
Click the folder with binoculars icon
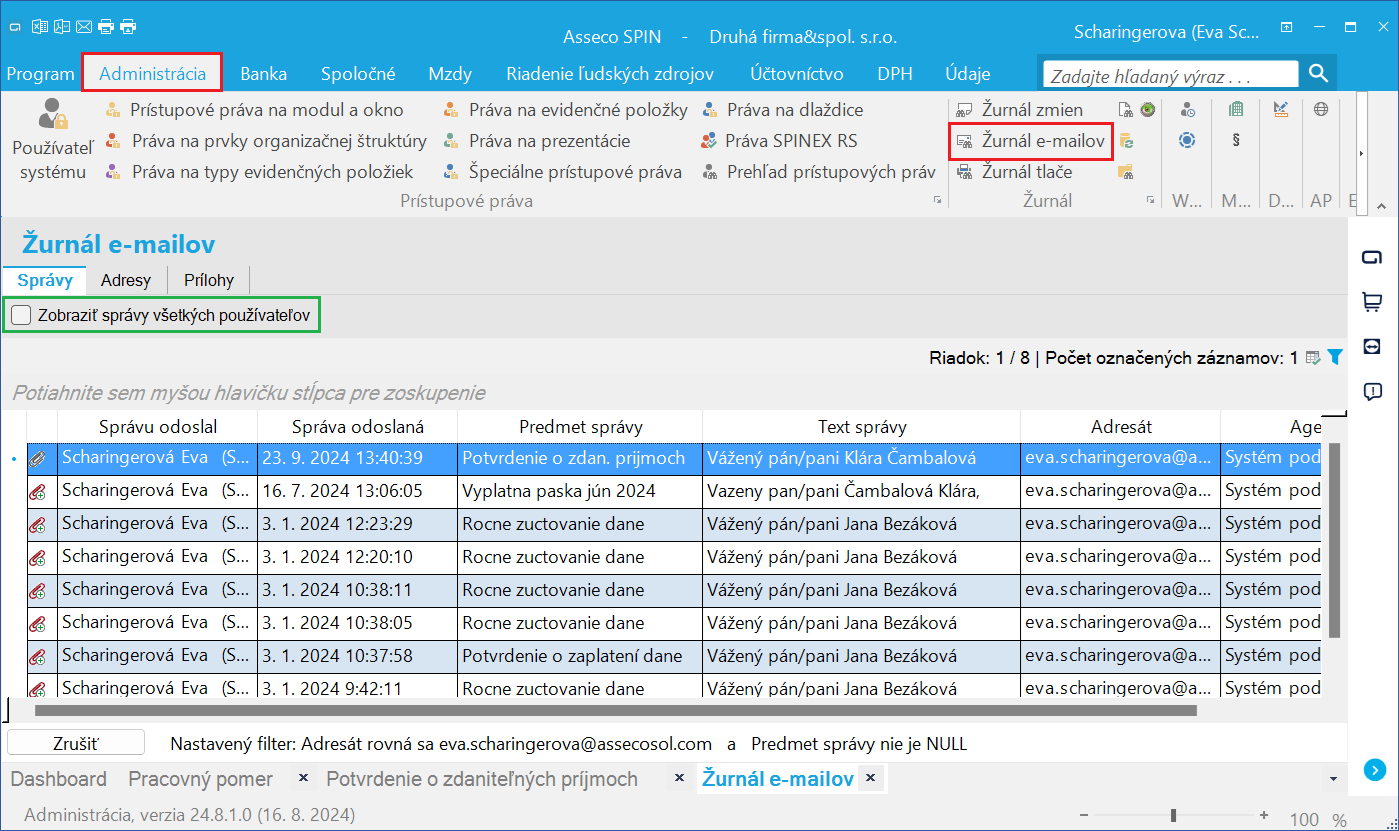[1125, 172]
